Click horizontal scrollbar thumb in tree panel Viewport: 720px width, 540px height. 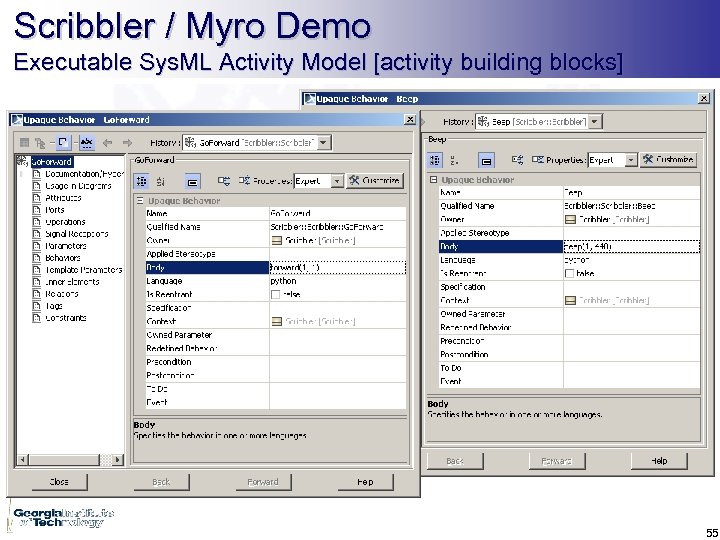pyautogui.click(x=64, y=459)
